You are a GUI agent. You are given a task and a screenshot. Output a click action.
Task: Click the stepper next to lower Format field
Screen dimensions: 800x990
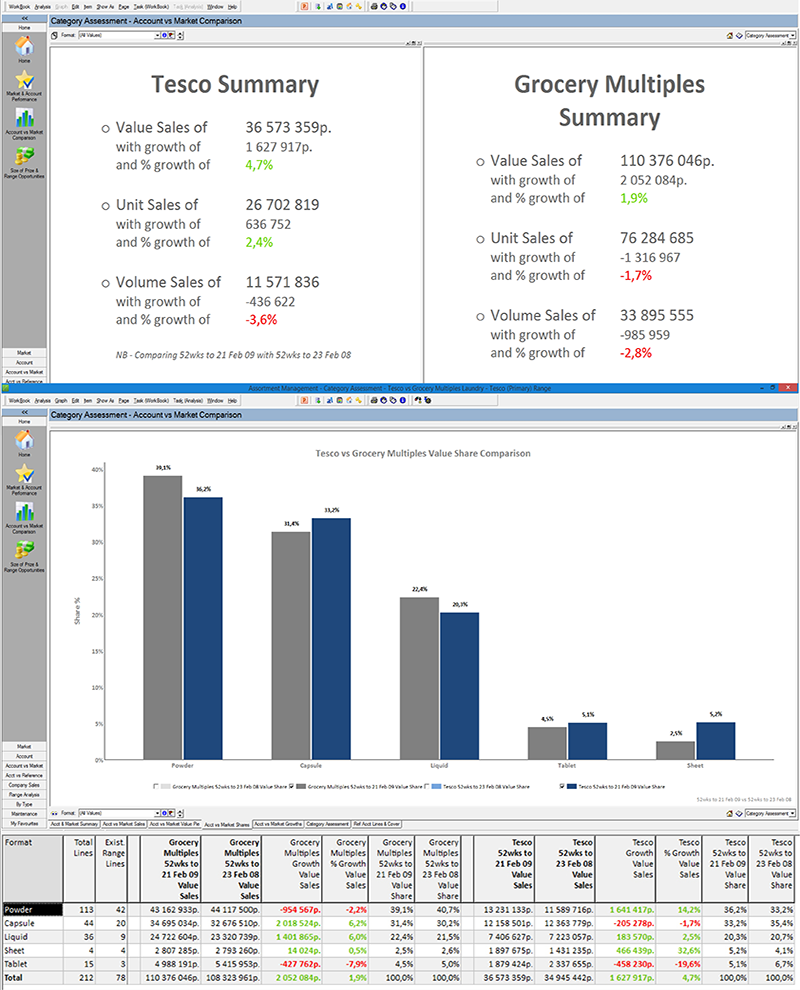pos(181,813)
